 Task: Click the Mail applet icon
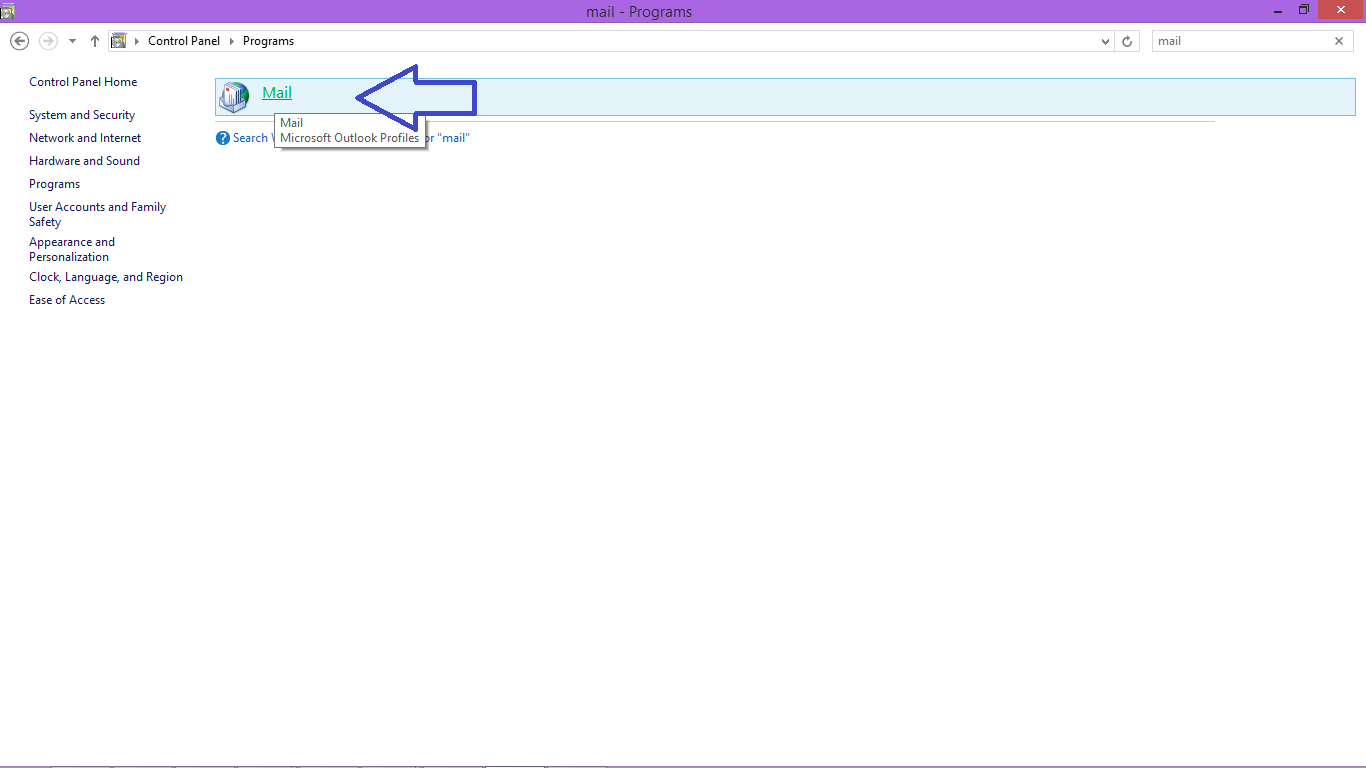coord(234,97)
